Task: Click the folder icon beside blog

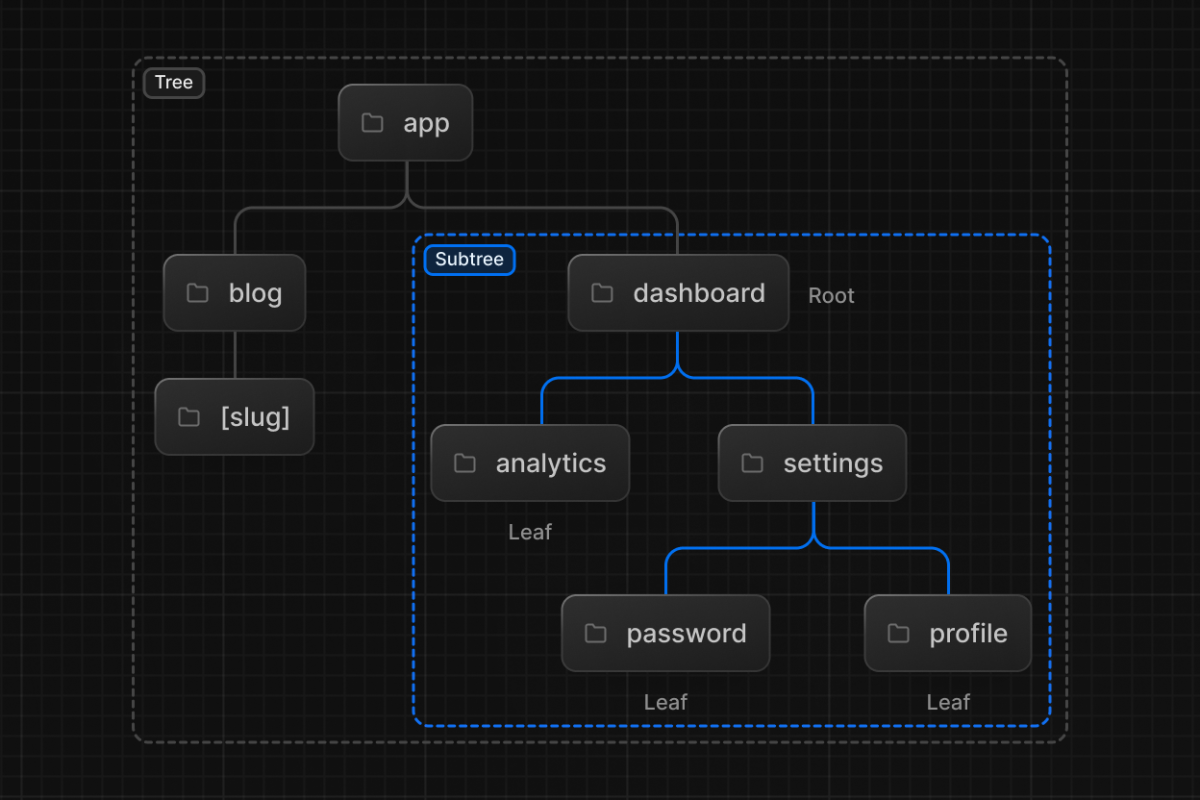Action: coord(198,293)
